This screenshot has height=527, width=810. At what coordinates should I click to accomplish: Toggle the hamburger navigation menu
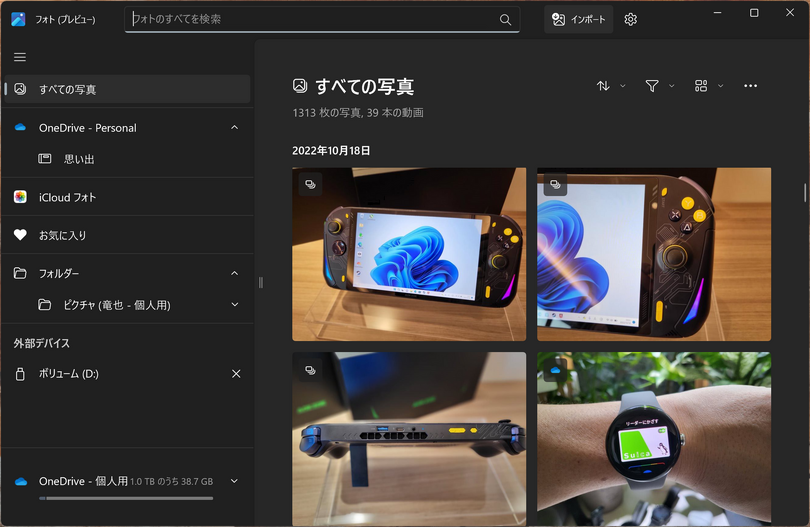[x=20, y=57]
